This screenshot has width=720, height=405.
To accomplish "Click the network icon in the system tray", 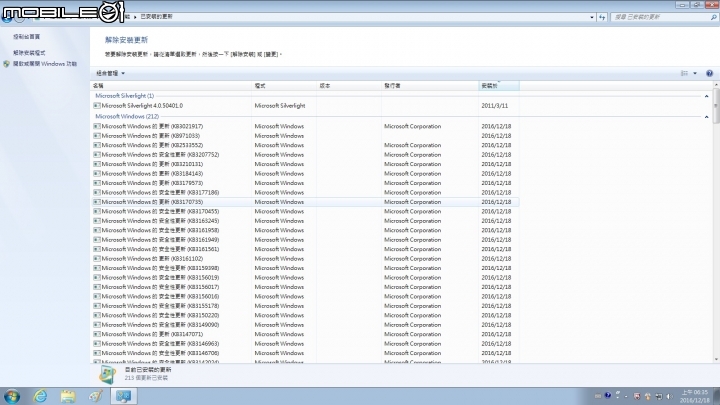I will point(659,396).
